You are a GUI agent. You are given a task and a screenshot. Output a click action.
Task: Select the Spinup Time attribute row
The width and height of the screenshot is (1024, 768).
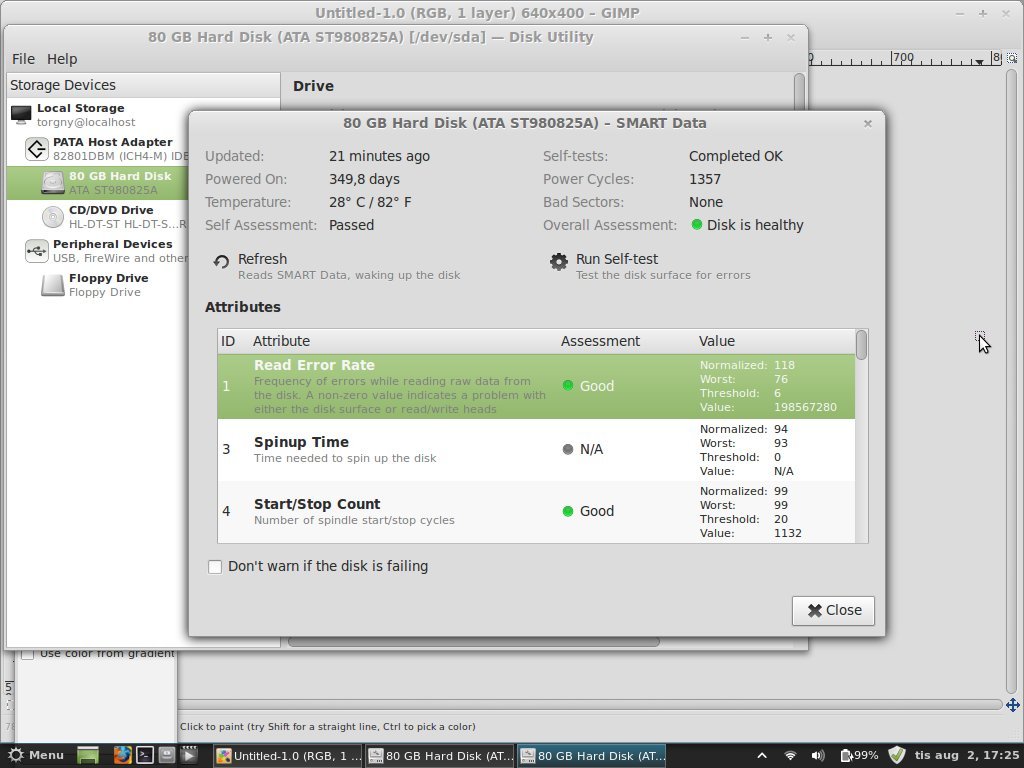(536, 450)
